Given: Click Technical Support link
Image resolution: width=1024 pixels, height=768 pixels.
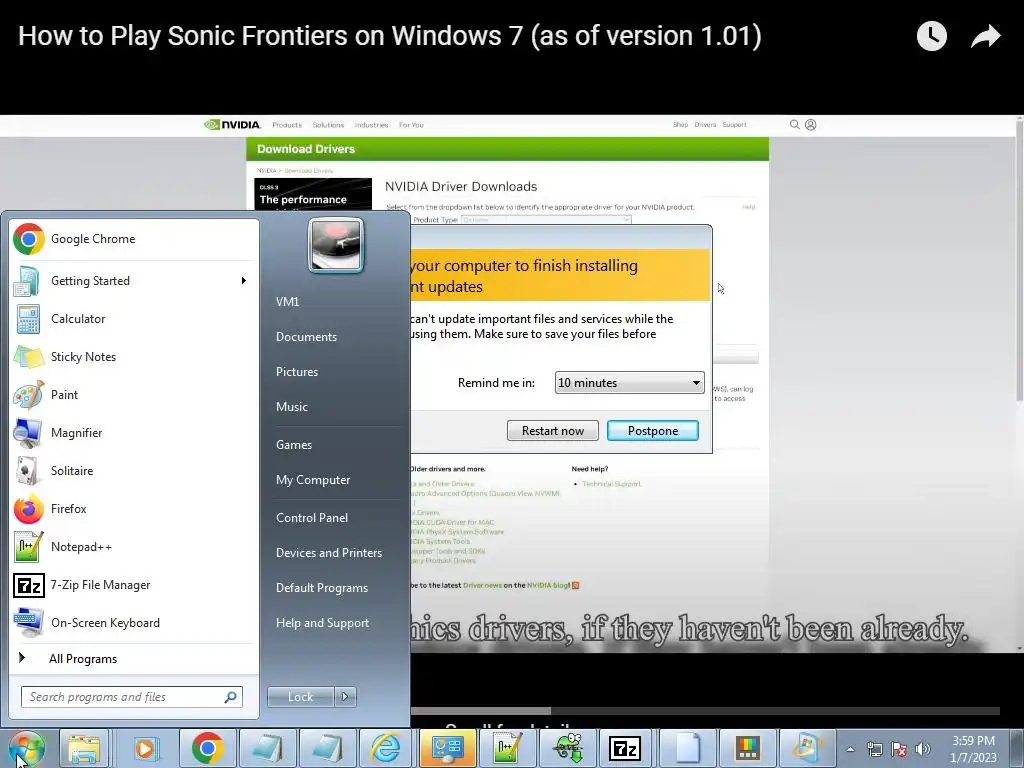Looking at the screenshot, I should pyautogui.click(x=611, y=484).
